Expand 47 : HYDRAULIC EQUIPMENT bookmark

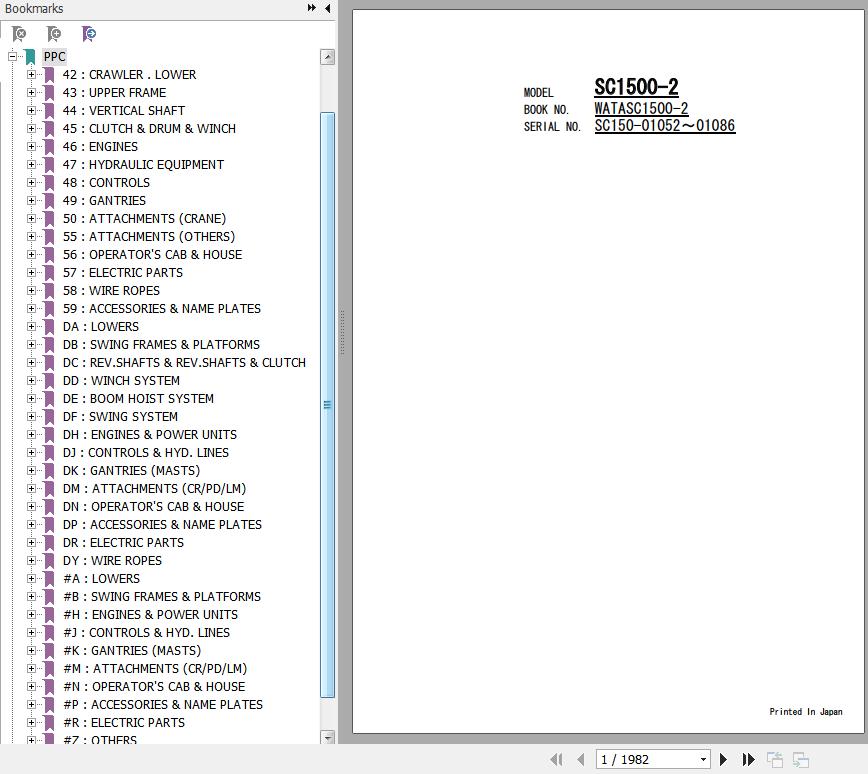[x=31, y=164]
